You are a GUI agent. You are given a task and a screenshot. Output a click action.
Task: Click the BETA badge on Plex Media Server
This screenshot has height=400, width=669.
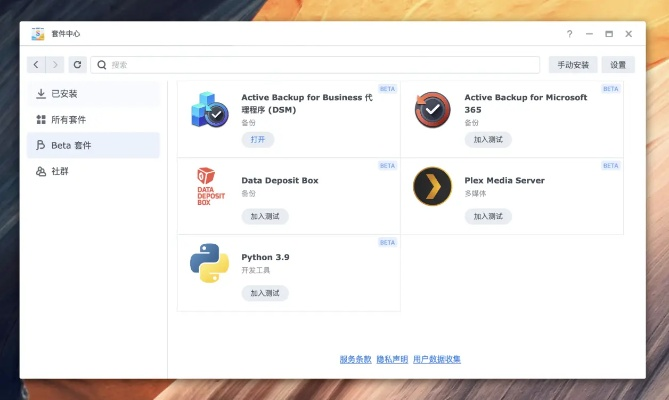(x=611, y=166)
